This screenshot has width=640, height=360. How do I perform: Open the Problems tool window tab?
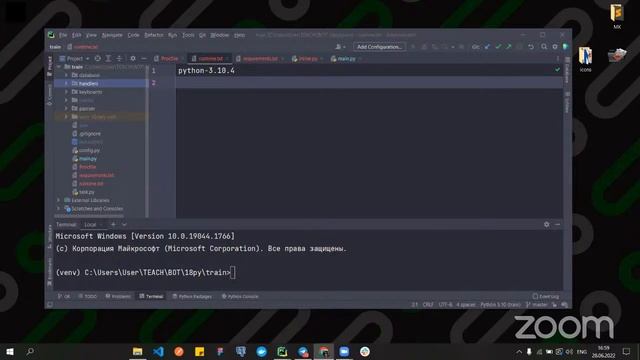118,296
